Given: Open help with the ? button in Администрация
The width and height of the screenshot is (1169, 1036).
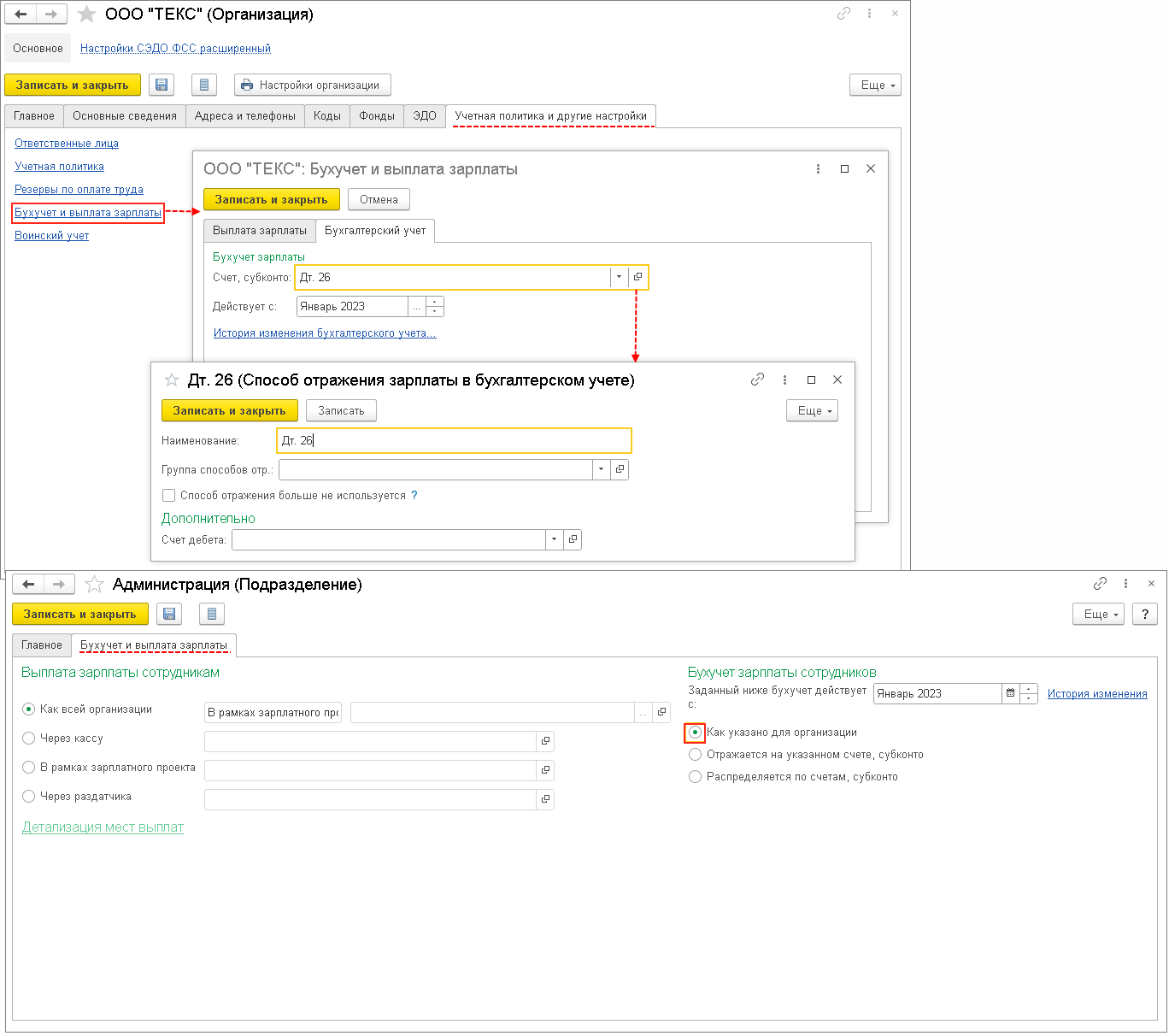Looking at the screenshot, I should click(x=1145, y=614).
